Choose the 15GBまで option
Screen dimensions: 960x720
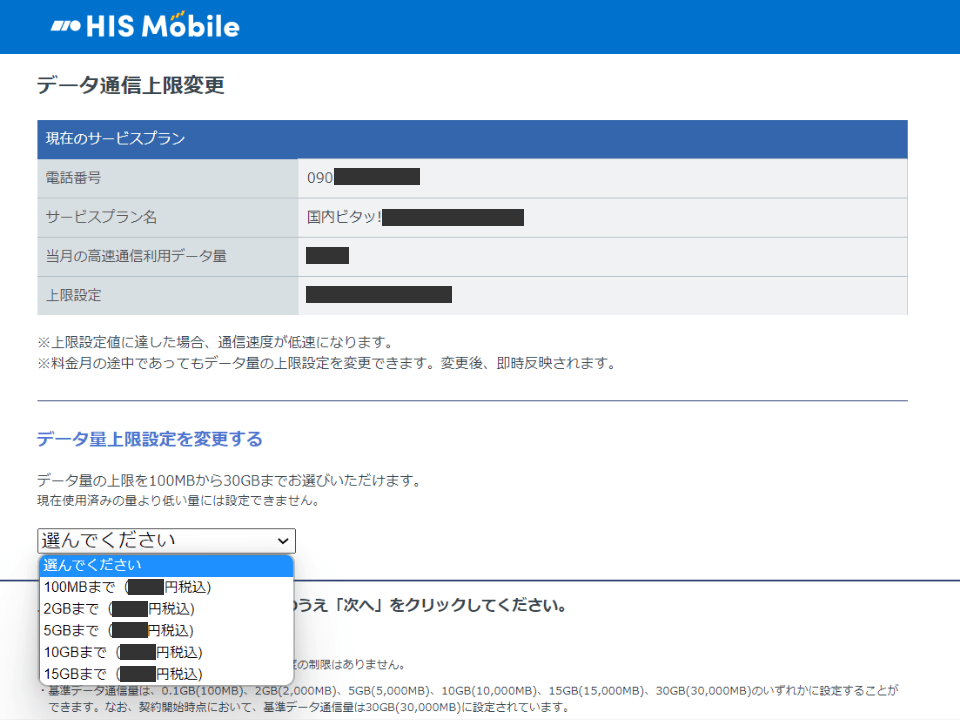click(167, 674)
